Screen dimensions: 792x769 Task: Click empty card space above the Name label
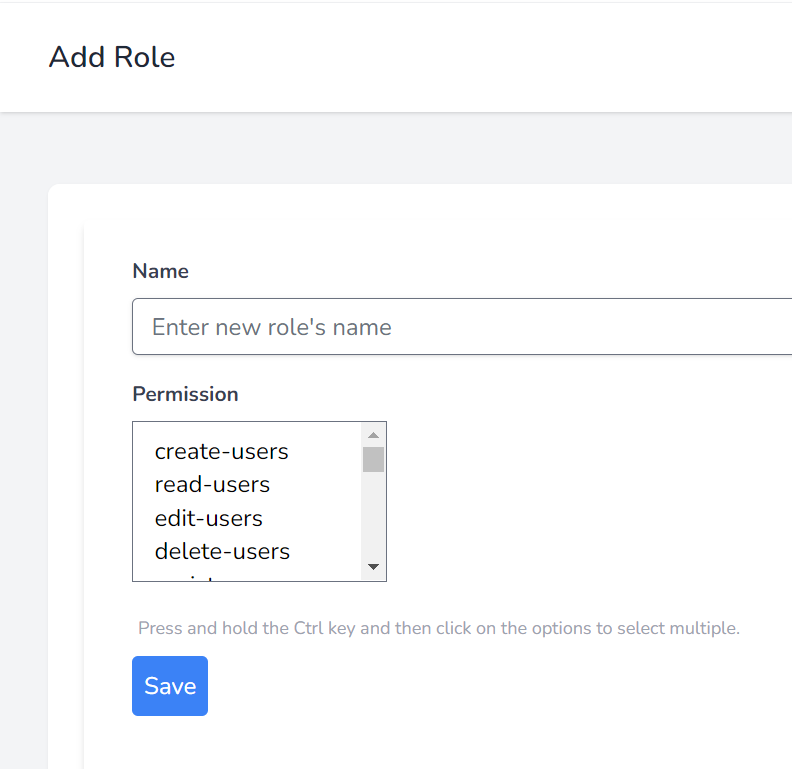pyautogui.click(x=400, y=225)
